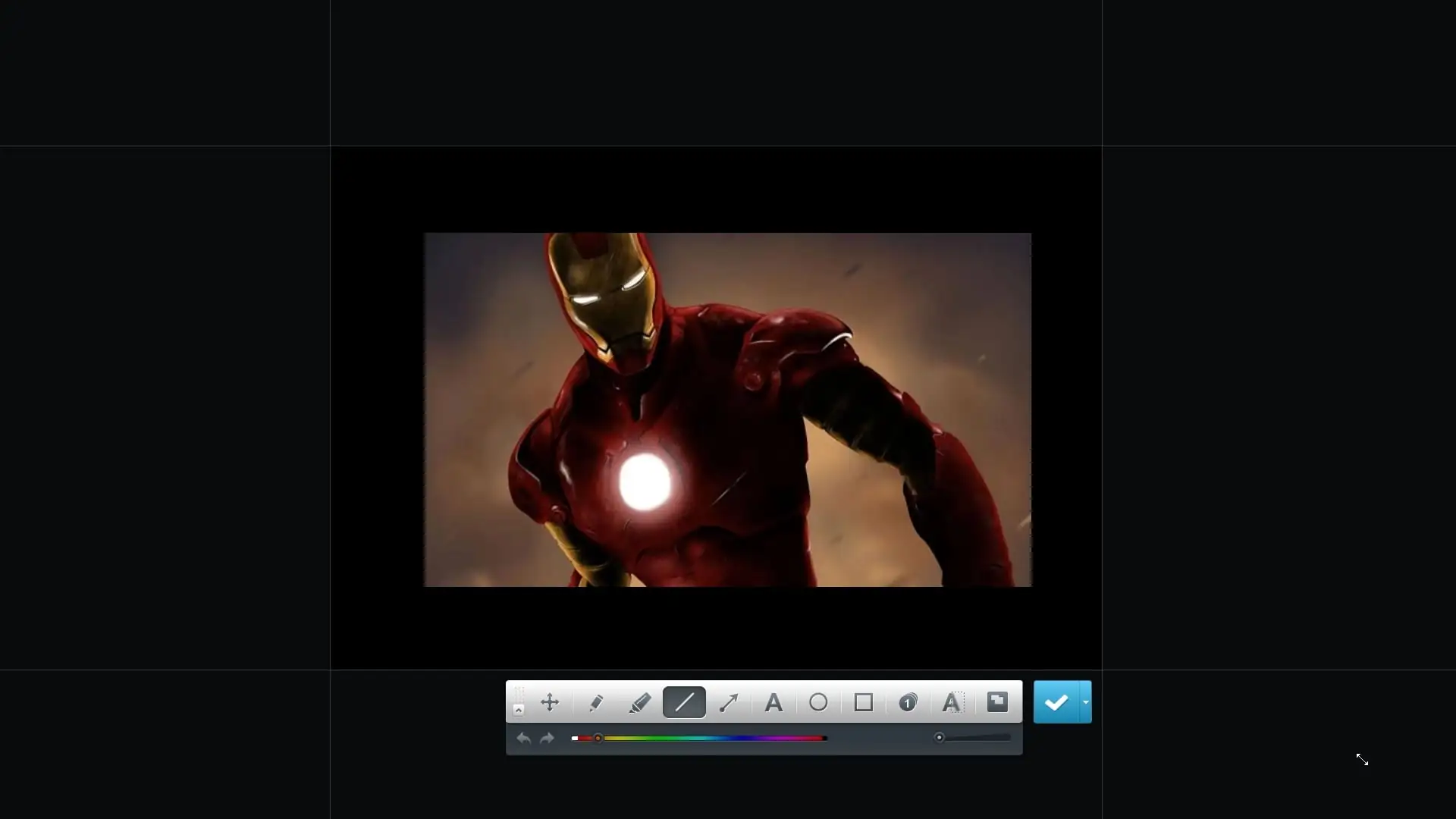Confirm the capture with the blue checkmark
The width and height of the screenshot is (1456, 819).
(1056, 702)
